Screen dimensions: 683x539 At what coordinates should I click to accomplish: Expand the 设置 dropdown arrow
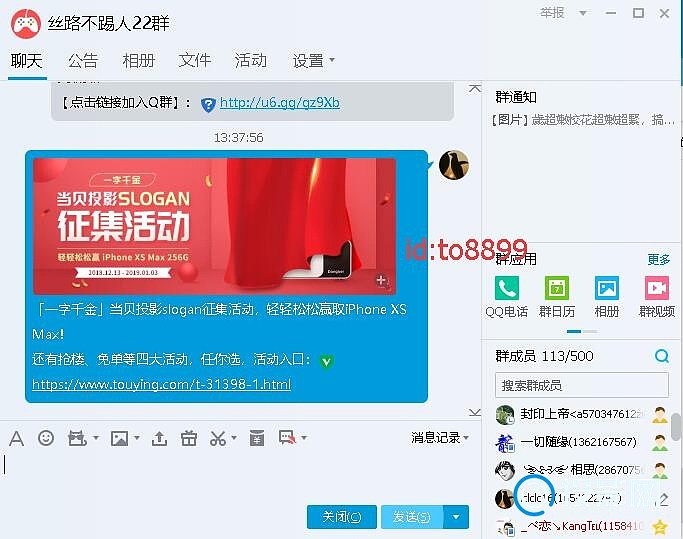pyautogui.click(x=332, y=60)
